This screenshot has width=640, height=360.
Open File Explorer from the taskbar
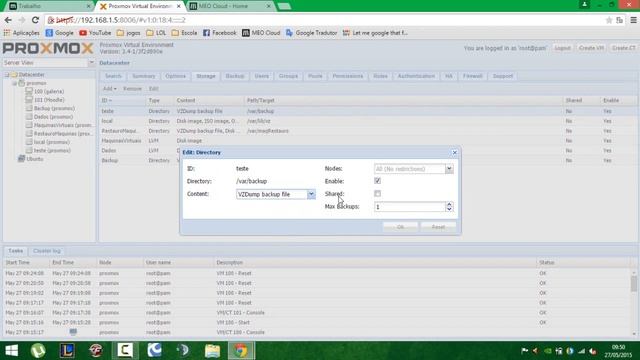(x=212, y=351)
